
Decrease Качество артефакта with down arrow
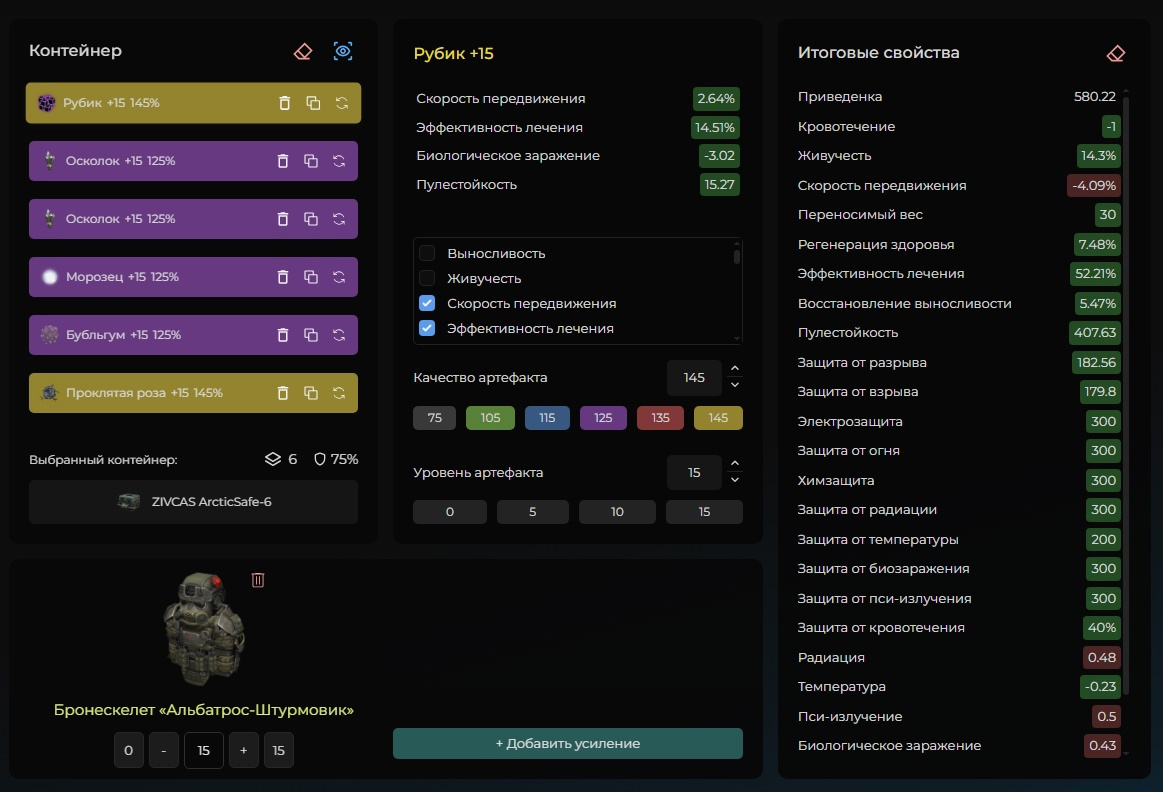[734, 385]
